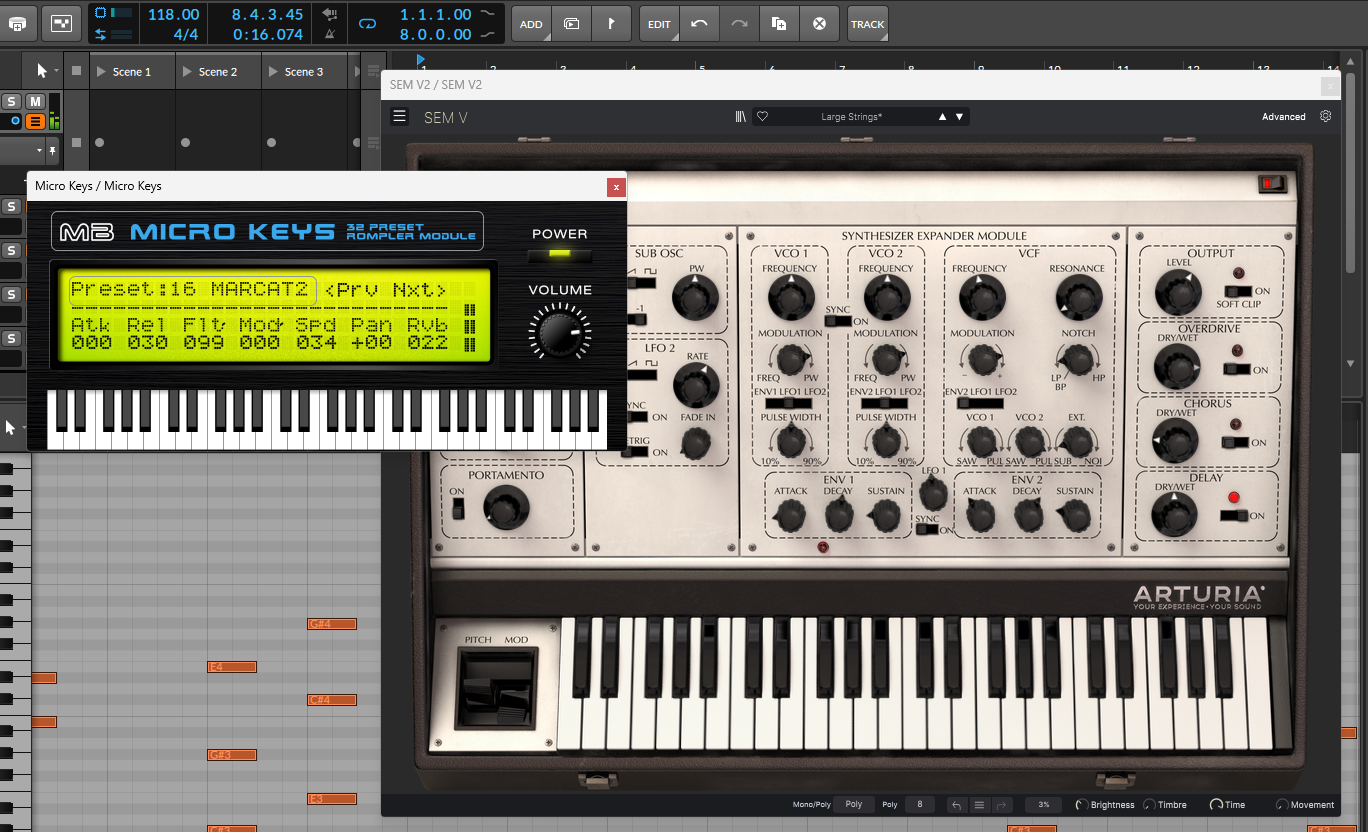Open the Advanced panel in SEM V
Image resolution: width=1368 pixels, height=832 pixels.
(1284, 117)
